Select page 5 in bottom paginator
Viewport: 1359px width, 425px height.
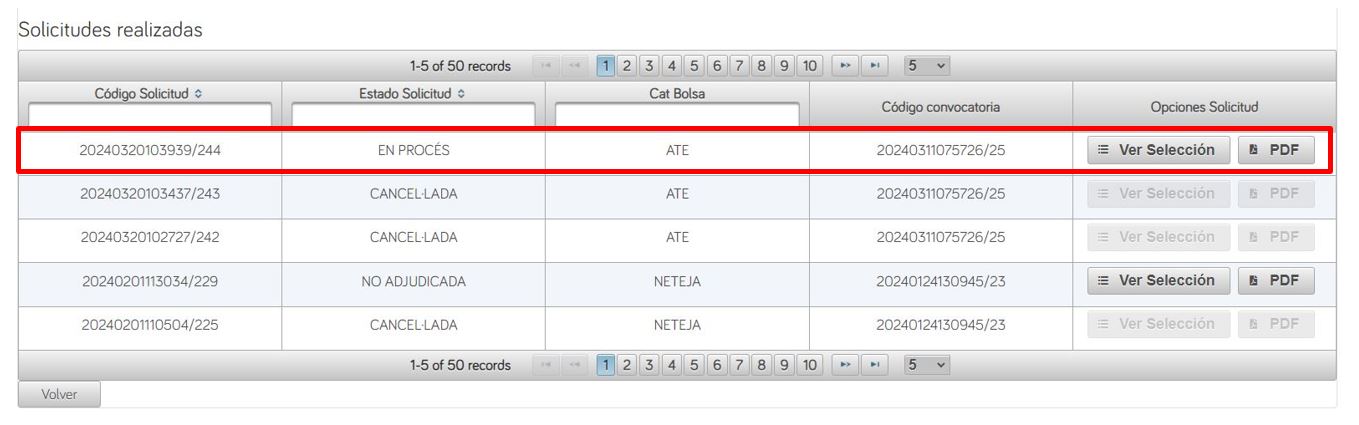click(694, 365)
